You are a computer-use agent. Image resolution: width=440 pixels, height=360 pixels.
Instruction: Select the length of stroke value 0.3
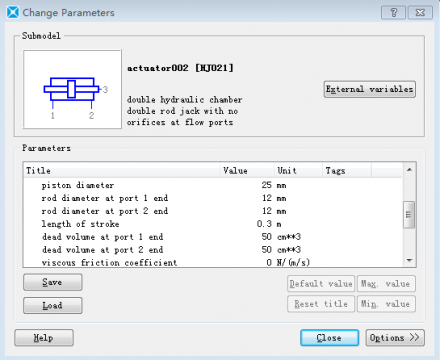pyautogui.click(x=264, y=224)
